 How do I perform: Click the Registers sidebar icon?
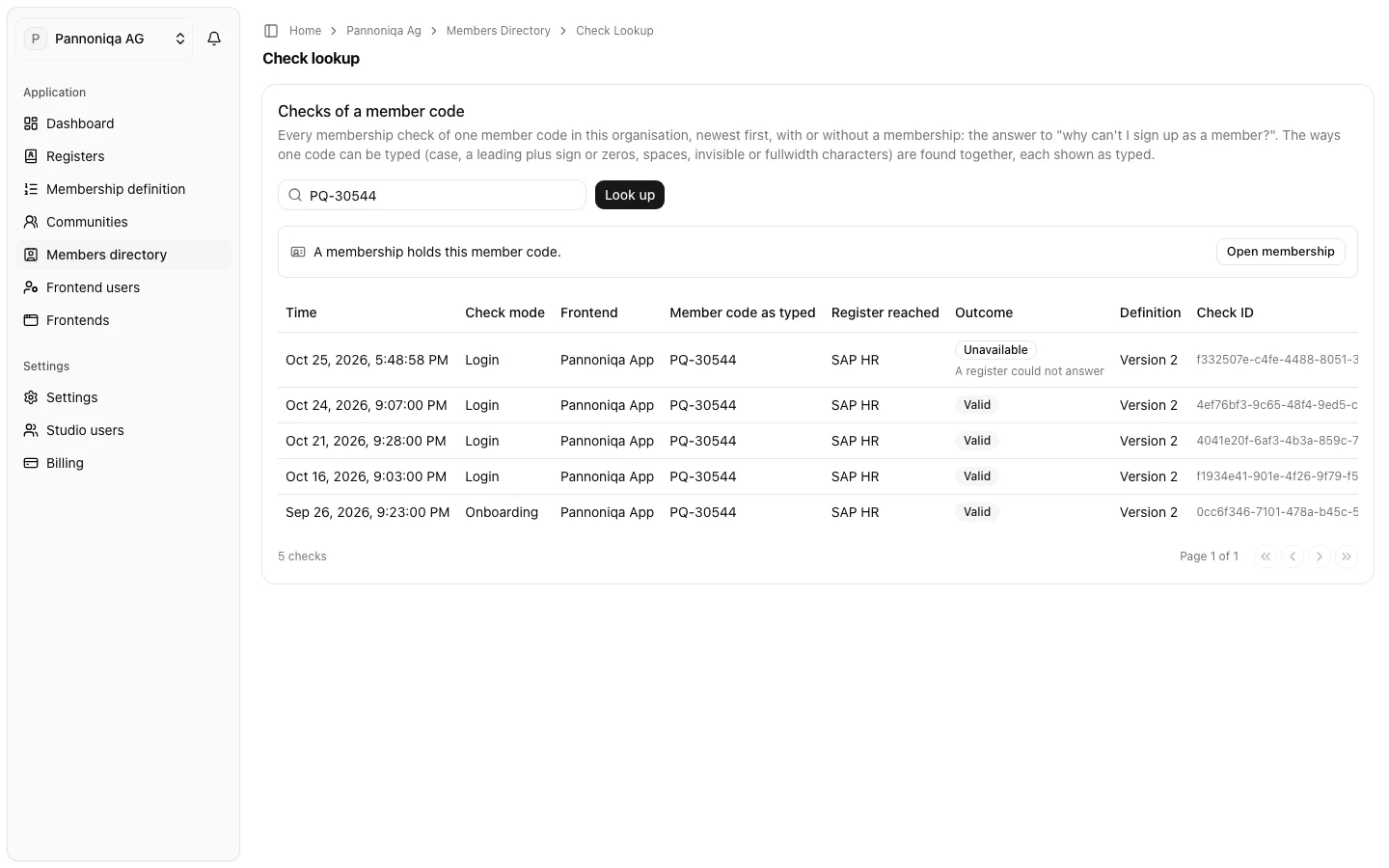pos(31,156)
